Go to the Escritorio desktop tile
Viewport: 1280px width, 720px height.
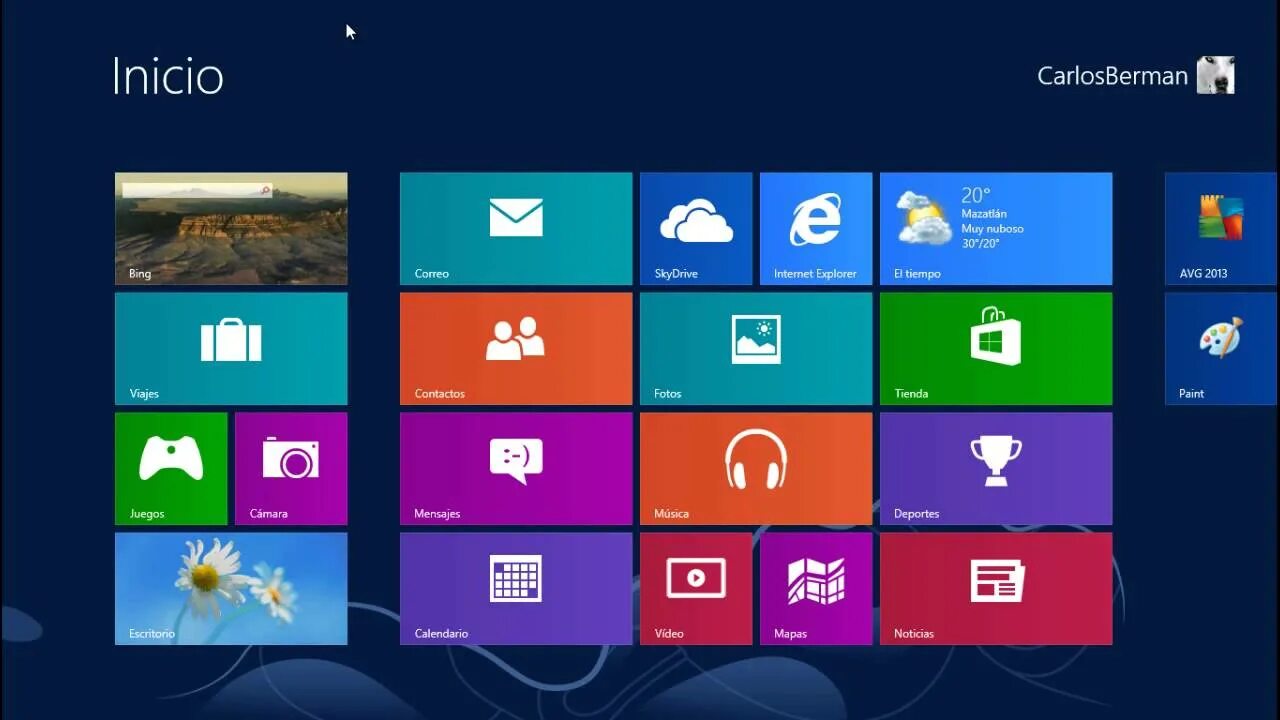[x=231, y=589]
